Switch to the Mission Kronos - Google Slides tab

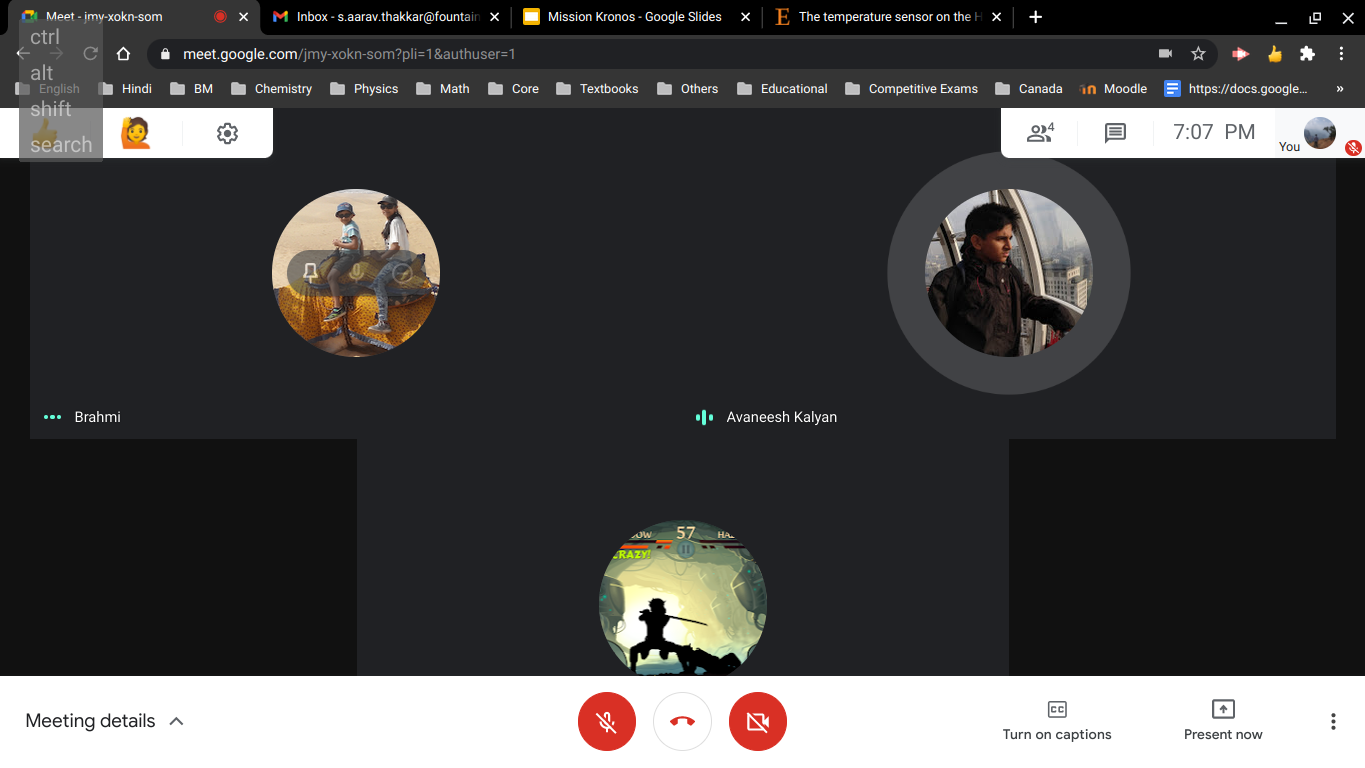click(636, 17)
